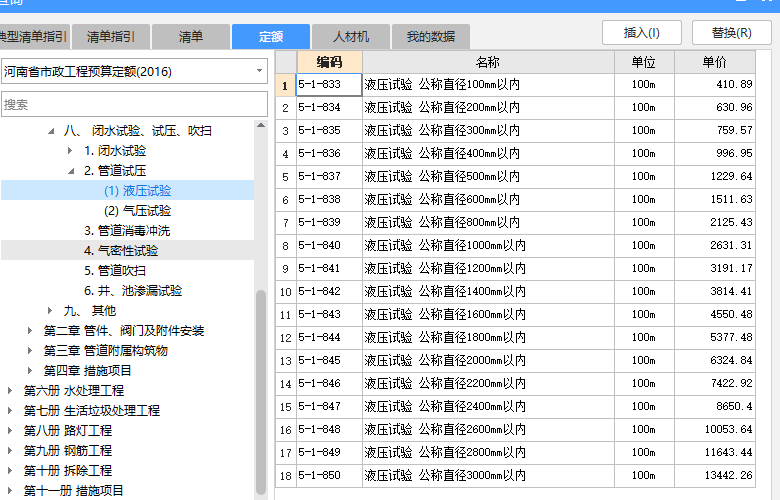Collapse the 八、闭水试验、试压、吹扫 node

[x=51, y=131]
